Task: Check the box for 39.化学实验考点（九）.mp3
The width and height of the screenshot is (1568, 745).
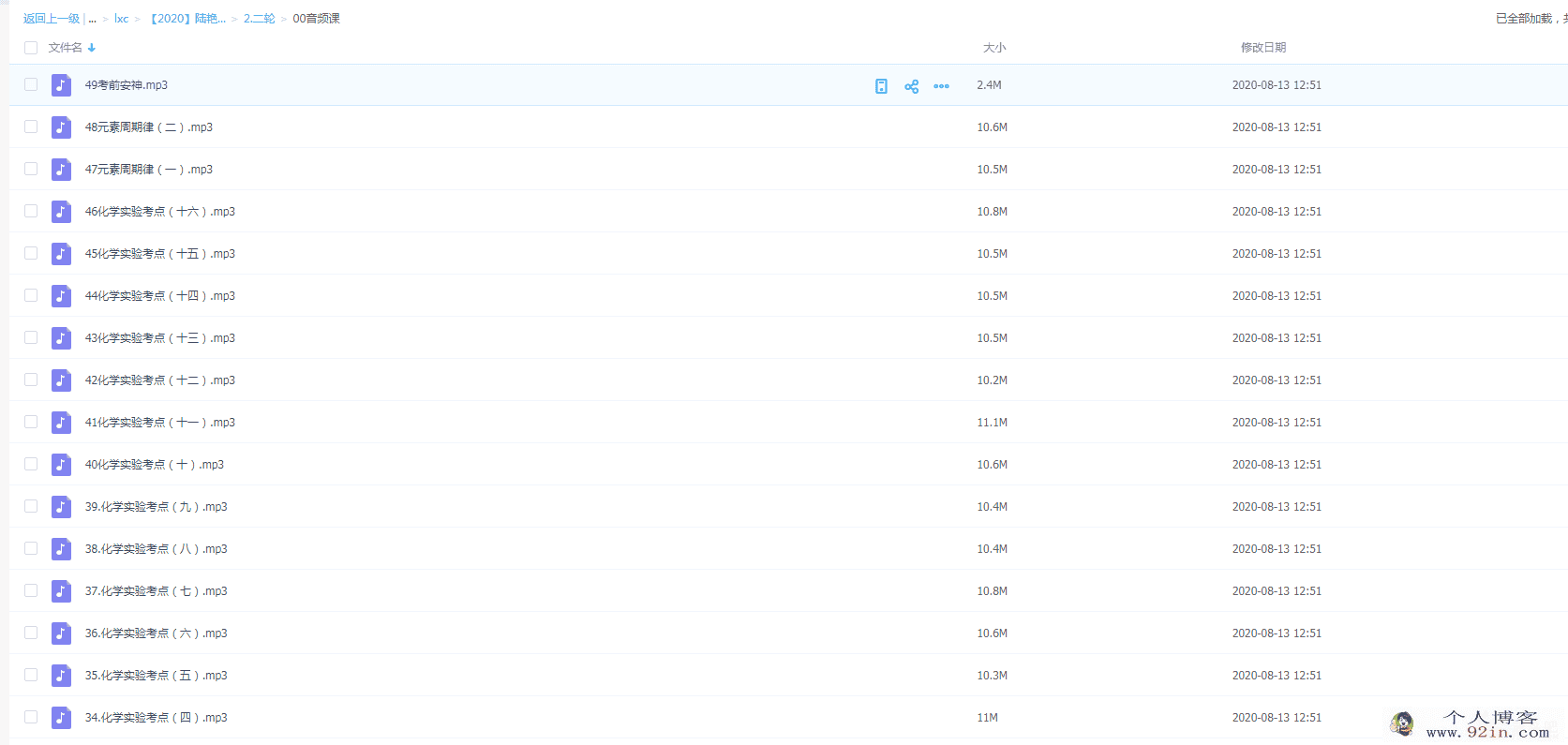Action: click(31, 506)
